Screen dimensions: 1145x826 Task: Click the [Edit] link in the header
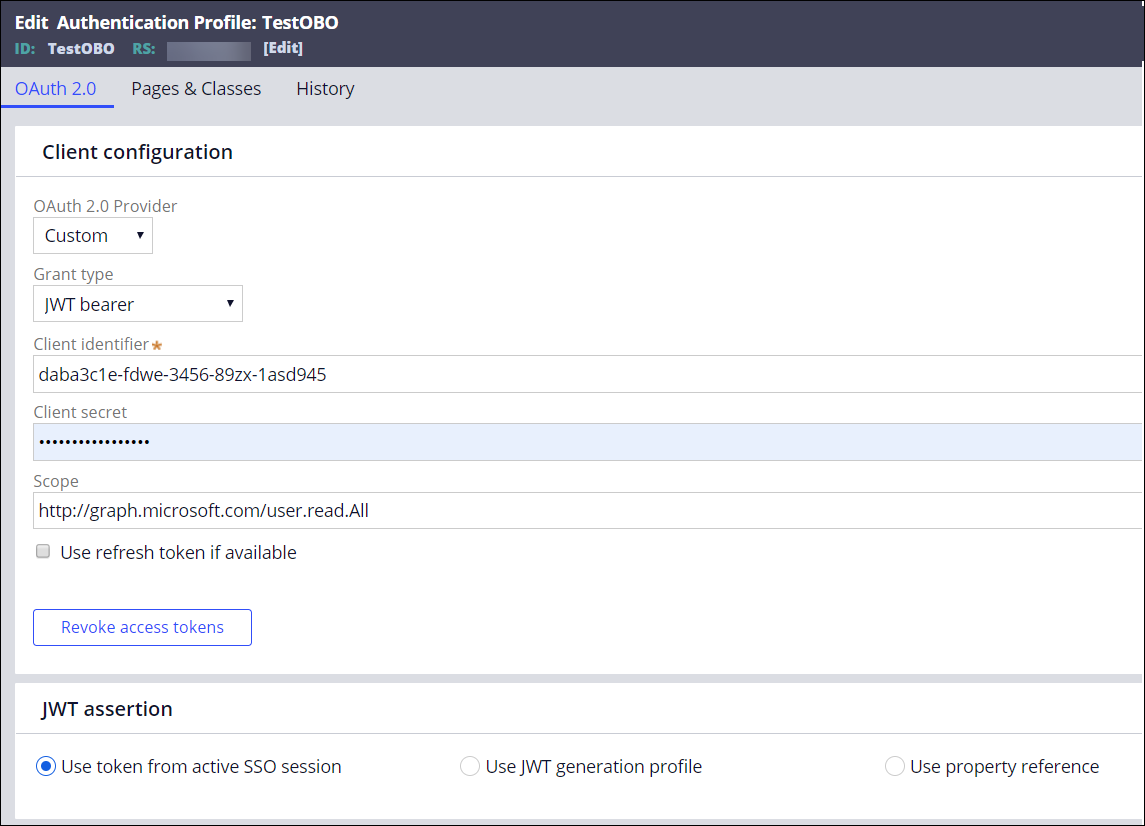click(283, 48)
